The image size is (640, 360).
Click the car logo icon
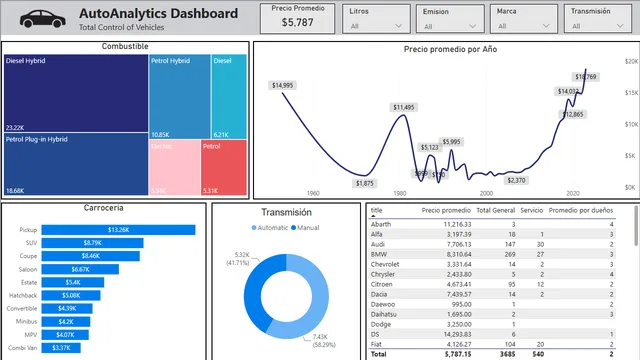tap(42, 19)
